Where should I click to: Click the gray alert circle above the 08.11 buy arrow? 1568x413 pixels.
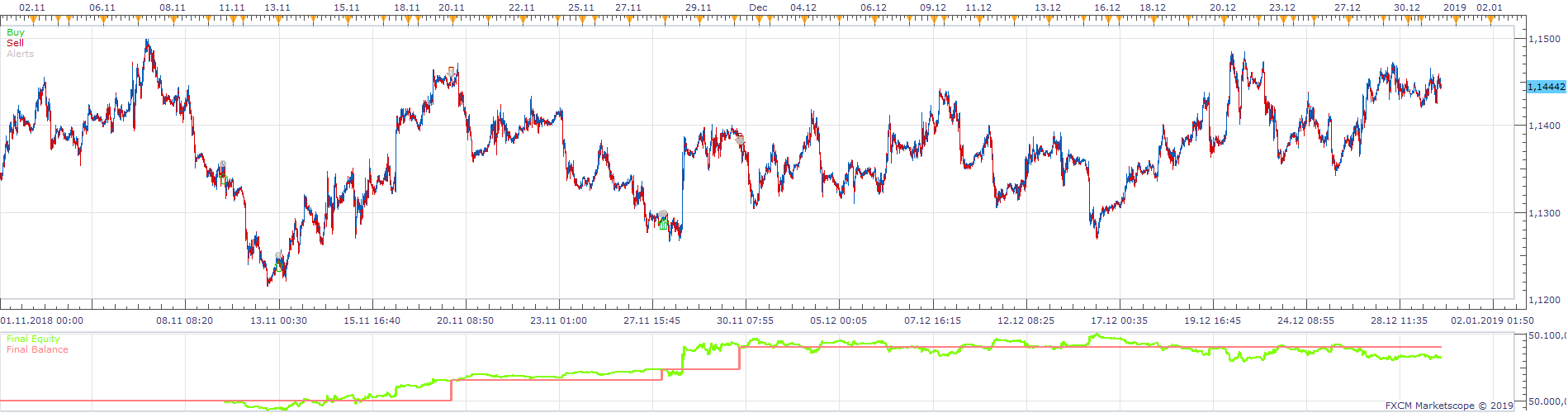point(222,165)
